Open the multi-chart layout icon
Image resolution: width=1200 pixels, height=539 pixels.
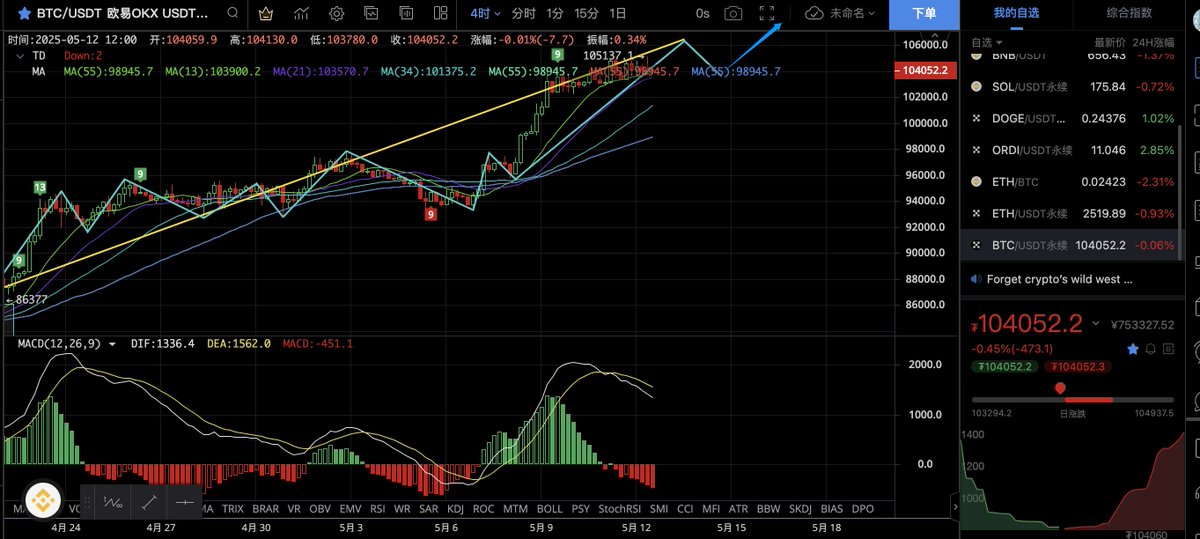point(440,14)
